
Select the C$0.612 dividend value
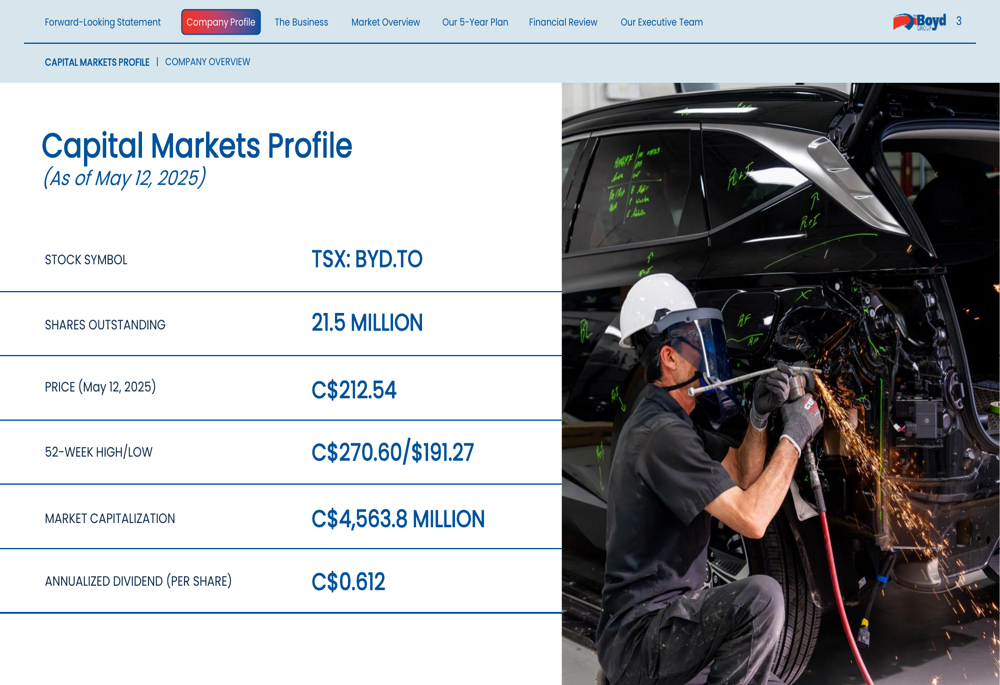click(348, 582)
